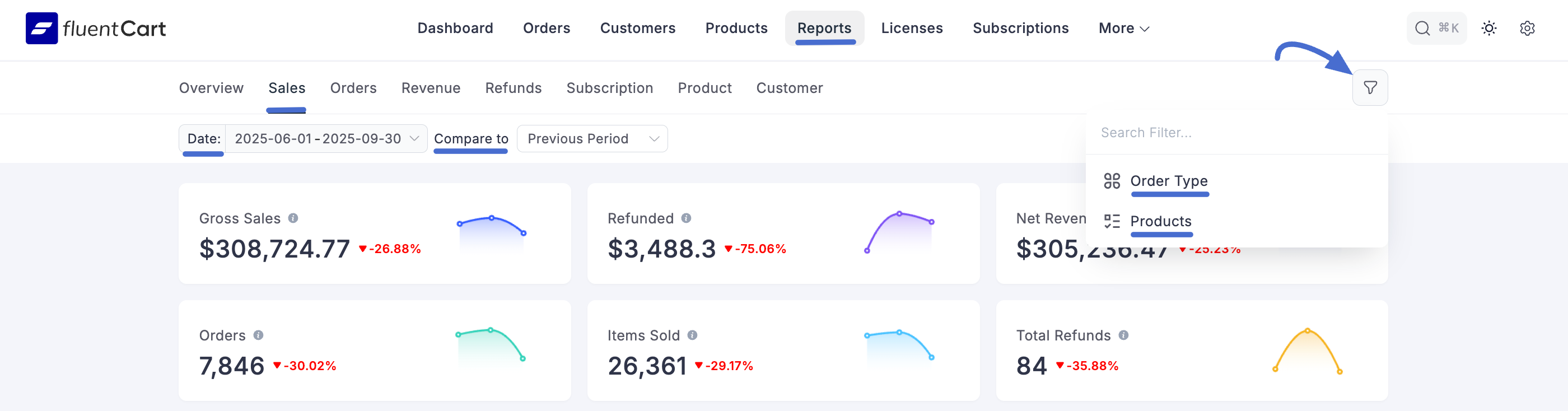This screenshot has height=411, width=1568.
Task: Select the Order Type filter option
Action: point(1168,181)
